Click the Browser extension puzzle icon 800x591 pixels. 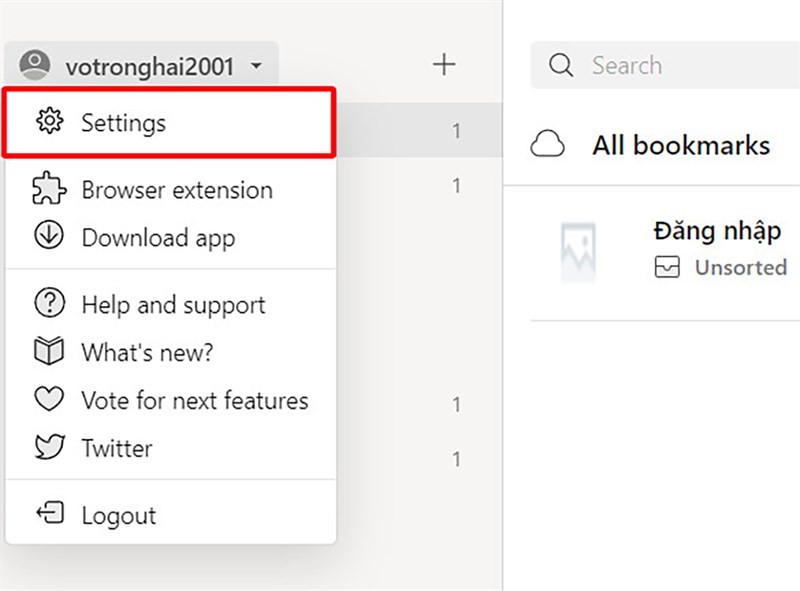click(49, 190)
